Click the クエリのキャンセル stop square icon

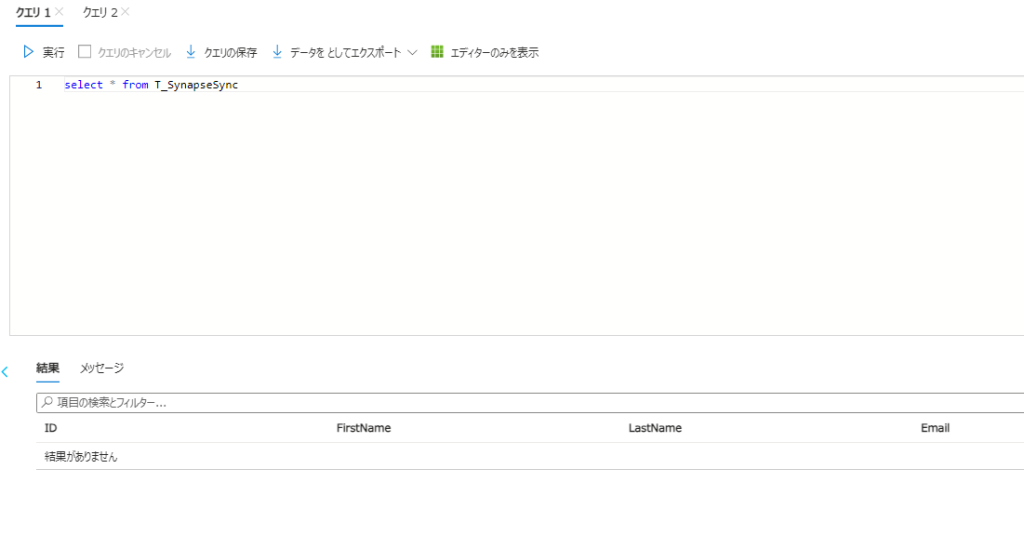(85, 52)
